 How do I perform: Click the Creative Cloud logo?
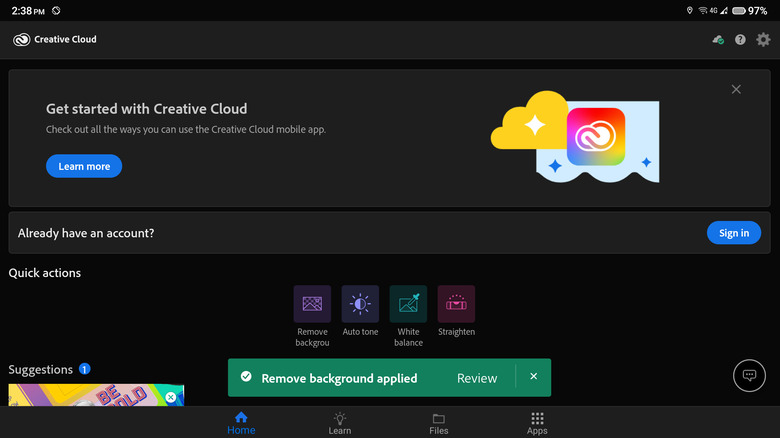pyautogui.click(x=22, y=40)
